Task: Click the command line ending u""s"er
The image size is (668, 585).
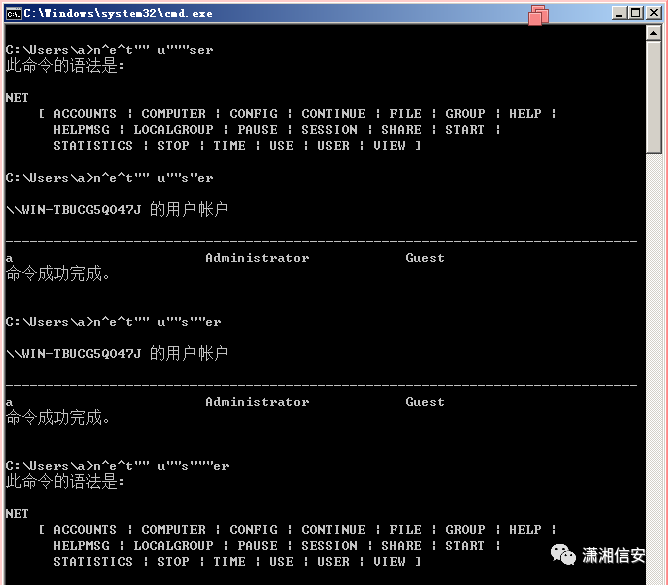Action: [153, 178]
